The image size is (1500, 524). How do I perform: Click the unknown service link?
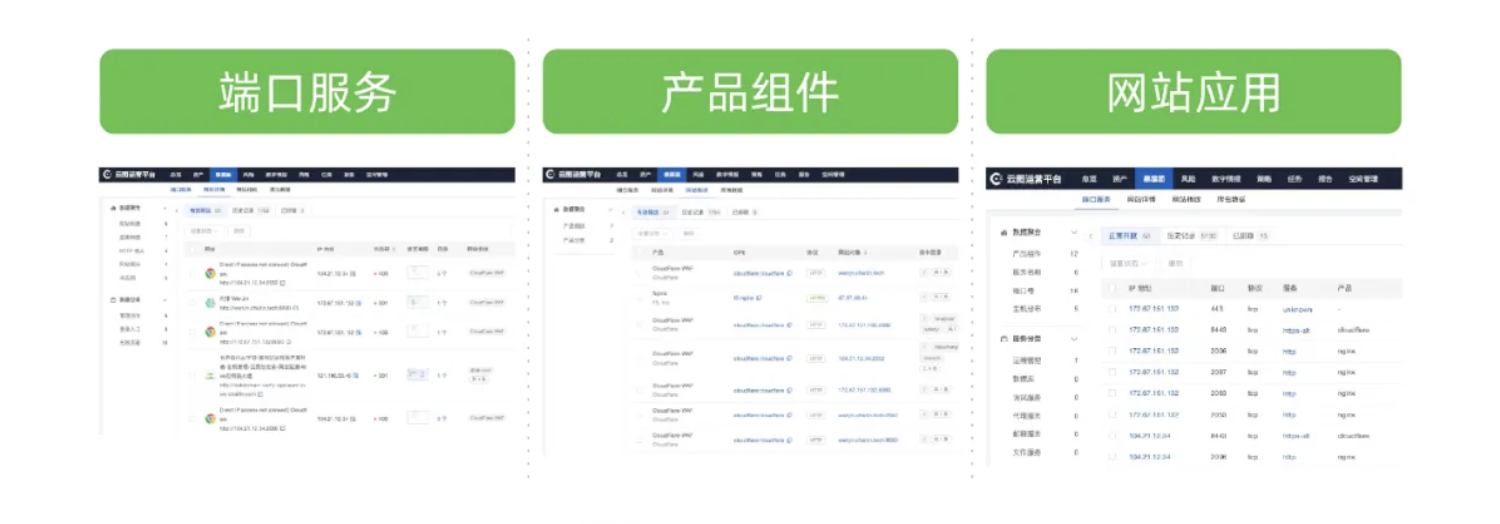[x=1300, y=309]
